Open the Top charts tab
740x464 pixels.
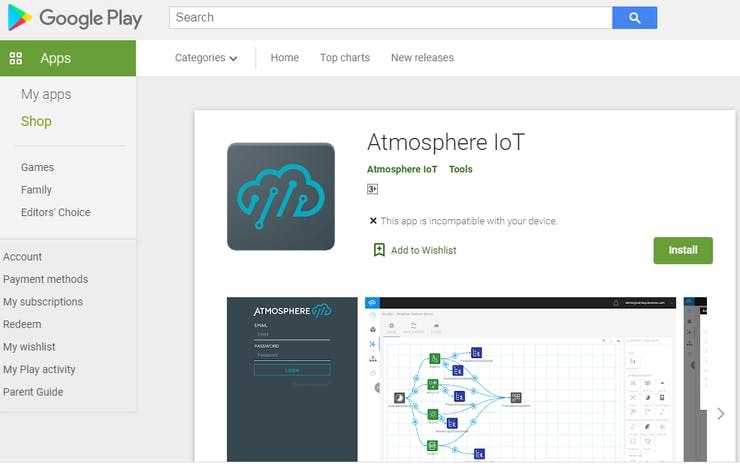tap(345, 58)
